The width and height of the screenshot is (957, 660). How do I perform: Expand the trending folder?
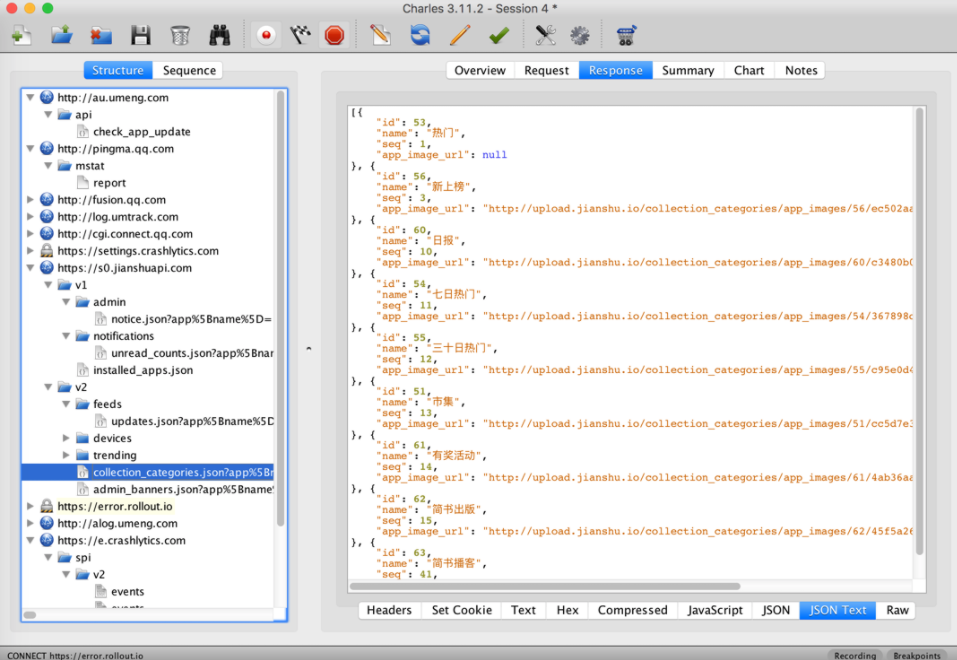pyautogui.click(x=67, y=455)
